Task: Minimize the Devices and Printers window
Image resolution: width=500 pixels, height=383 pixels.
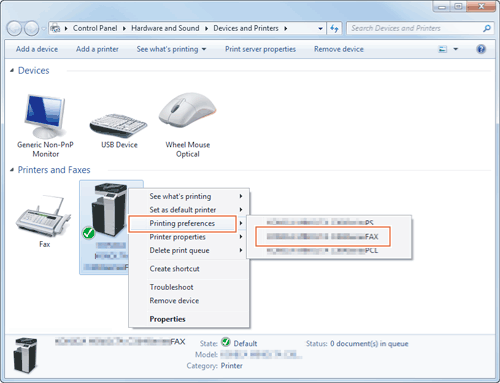Action: (442, 7)
